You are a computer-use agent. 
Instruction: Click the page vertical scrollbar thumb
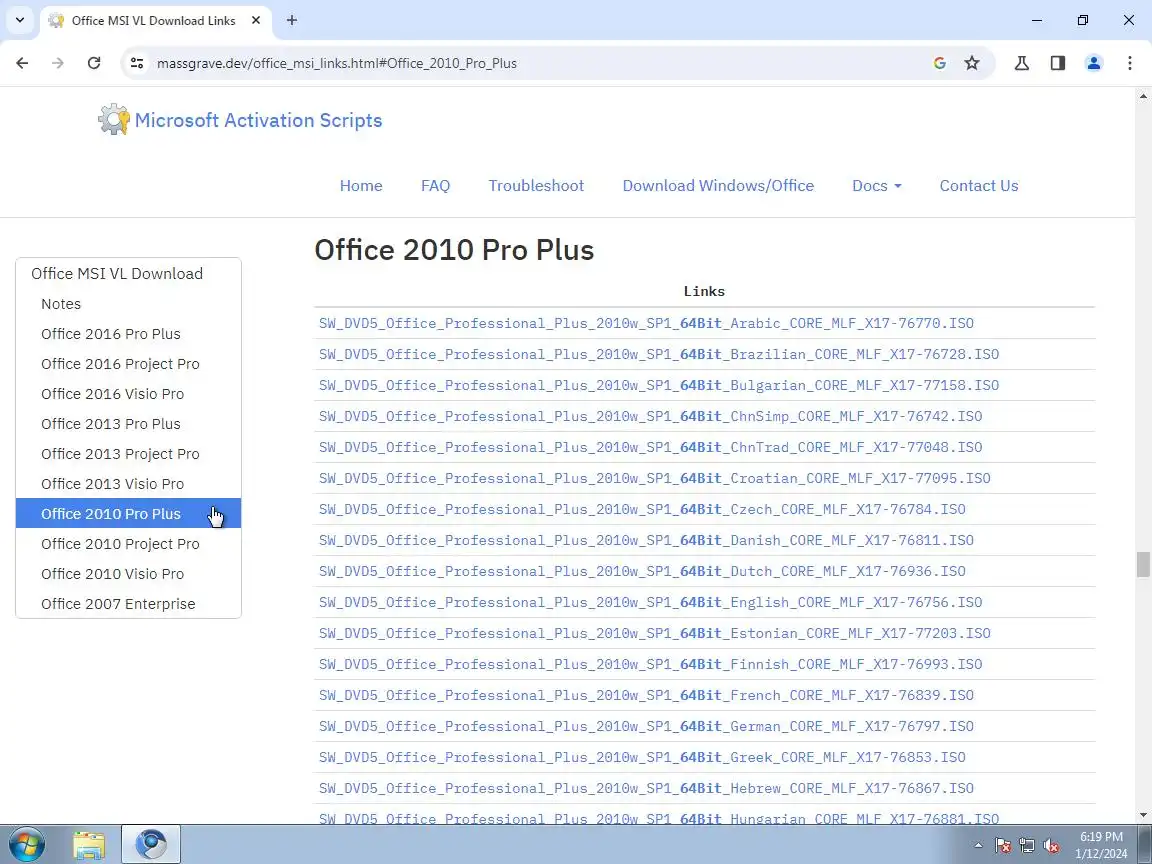point(1143,565)
